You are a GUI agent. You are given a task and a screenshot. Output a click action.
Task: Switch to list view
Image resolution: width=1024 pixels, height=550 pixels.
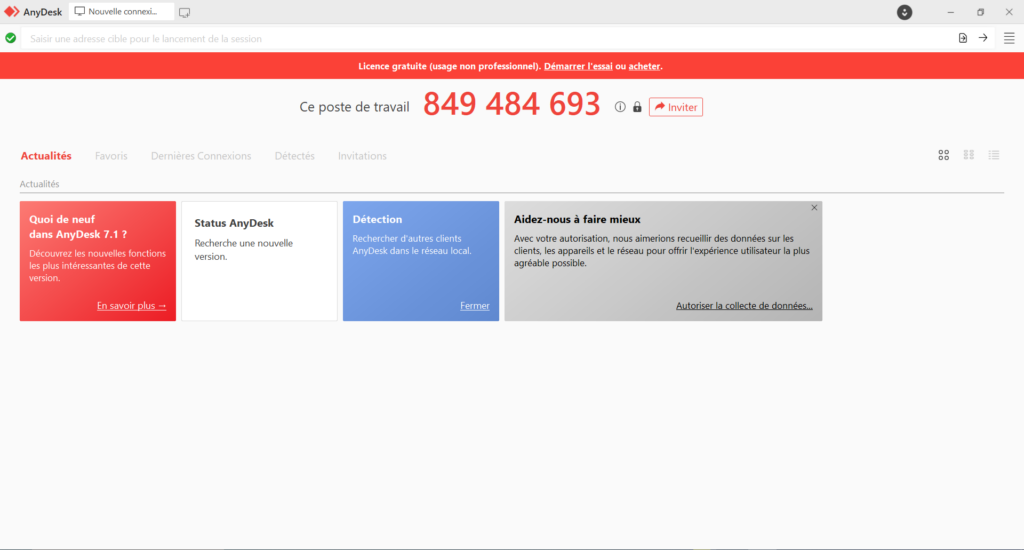(x=994, y=155)
